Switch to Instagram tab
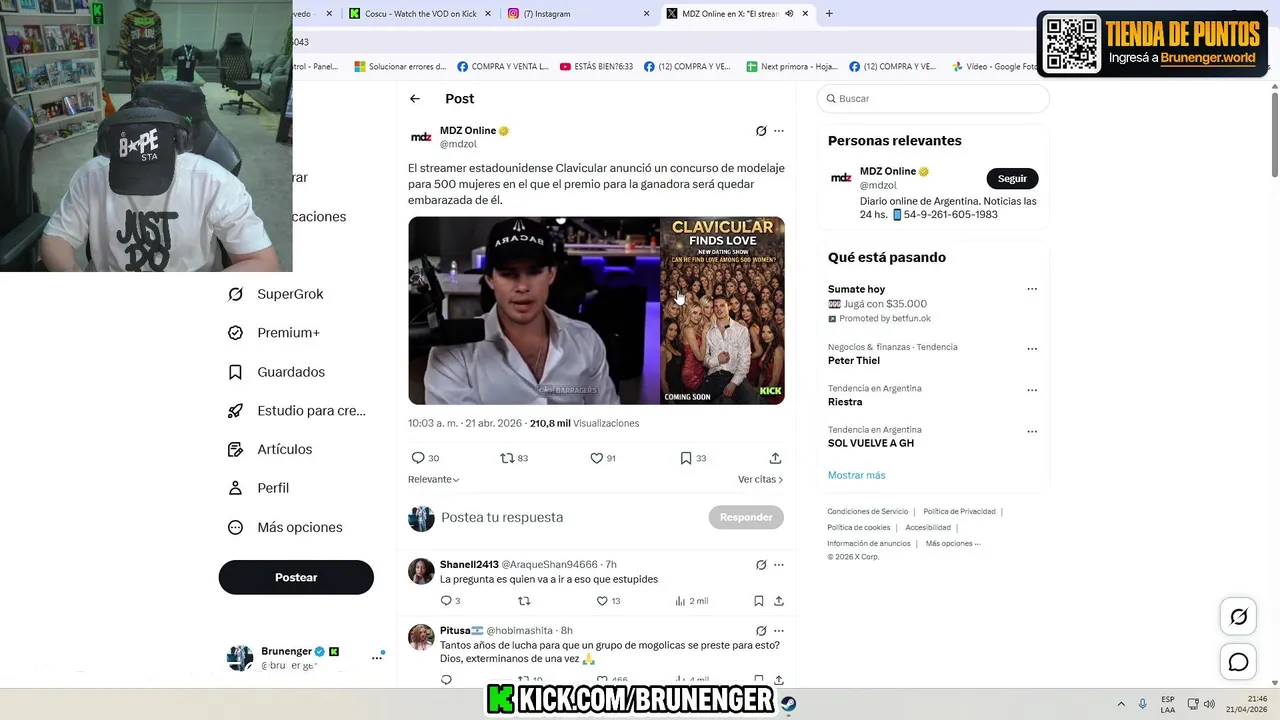1280x720 pixels. click(x=578, y=14)
